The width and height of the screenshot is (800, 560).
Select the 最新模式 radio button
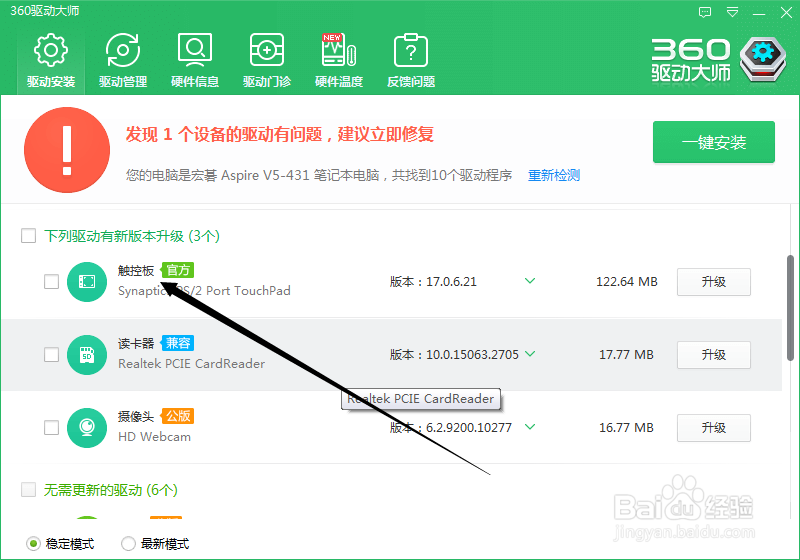[129, 544]
